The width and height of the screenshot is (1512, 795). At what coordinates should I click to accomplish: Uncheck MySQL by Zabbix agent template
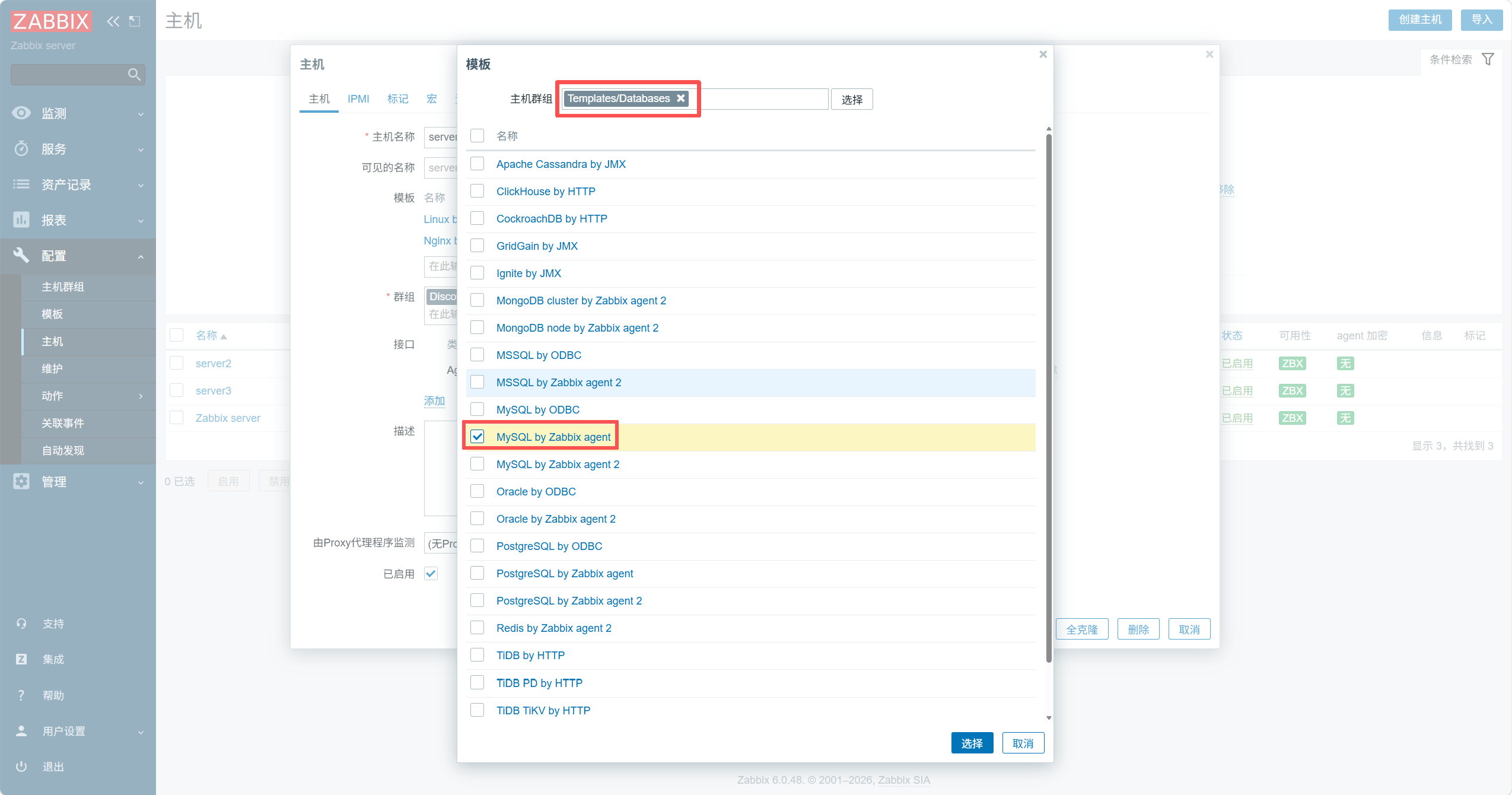pos(478,437)
